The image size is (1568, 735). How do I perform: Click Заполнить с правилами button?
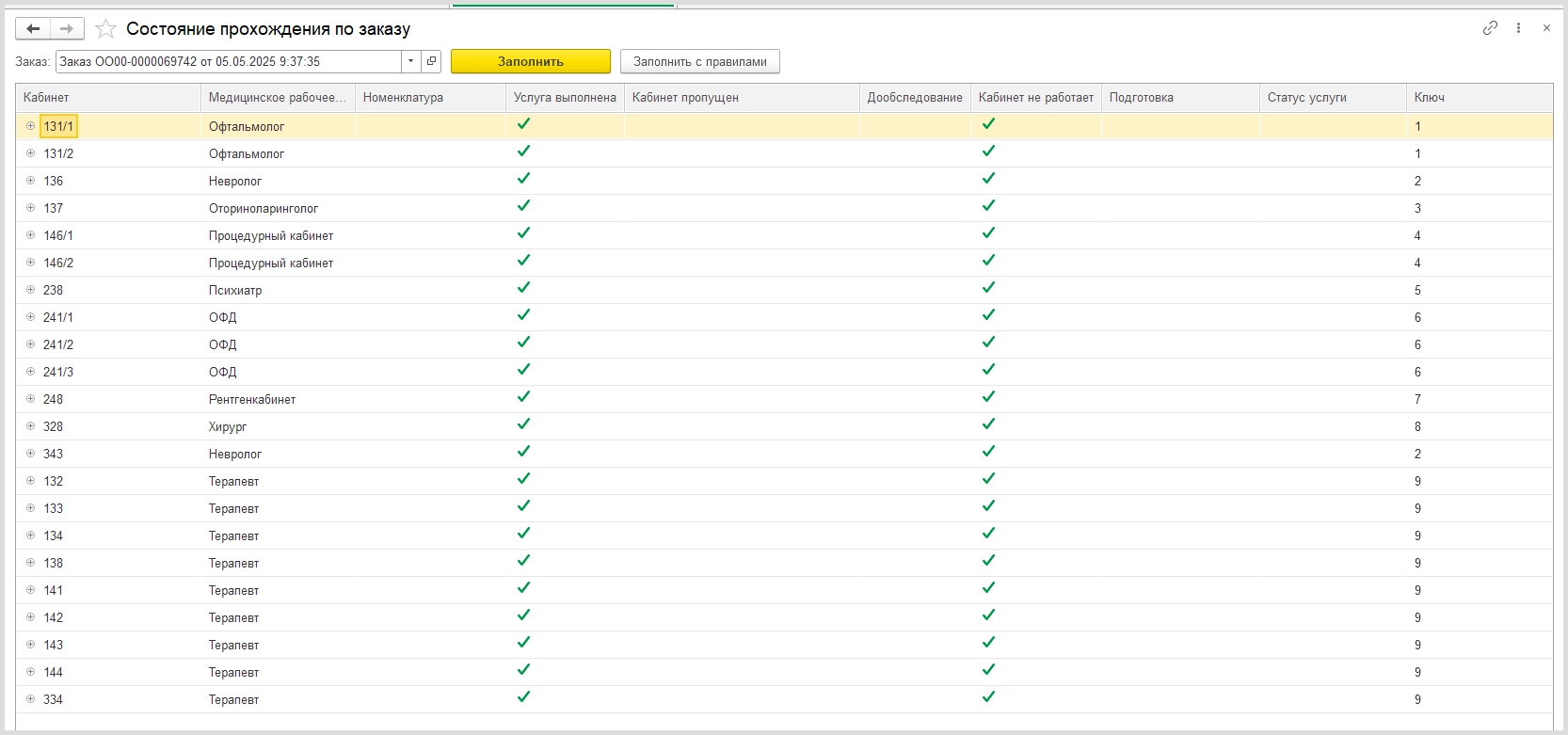(x=699, y=61)
